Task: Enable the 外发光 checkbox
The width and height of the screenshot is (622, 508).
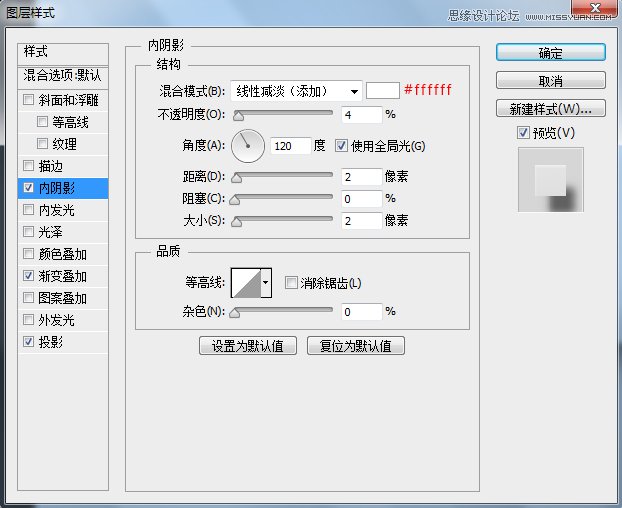Action: (x=29, y=320)
